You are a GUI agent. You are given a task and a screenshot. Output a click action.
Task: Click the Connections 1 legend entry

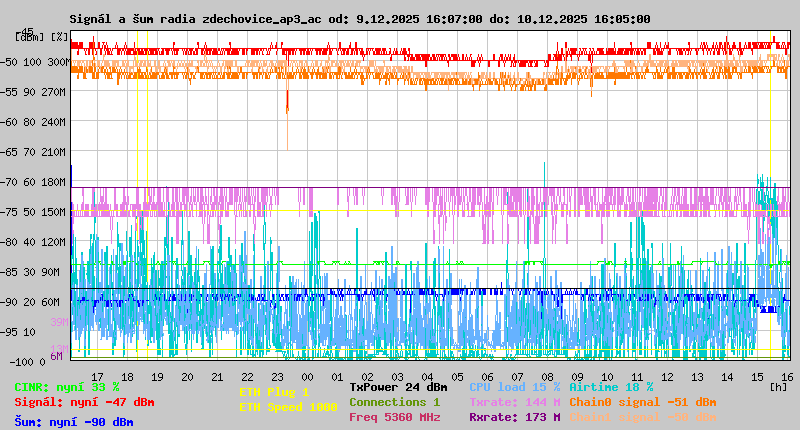coord(394,402)
